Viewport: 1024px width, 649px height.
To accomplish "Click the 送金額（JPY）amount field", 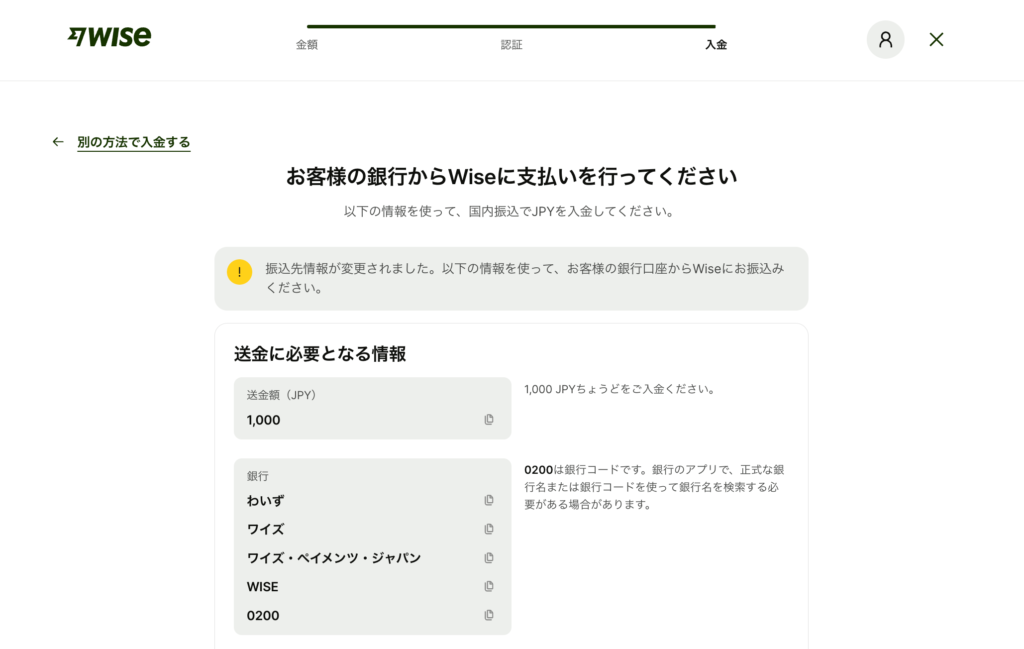I will point(372,408).
